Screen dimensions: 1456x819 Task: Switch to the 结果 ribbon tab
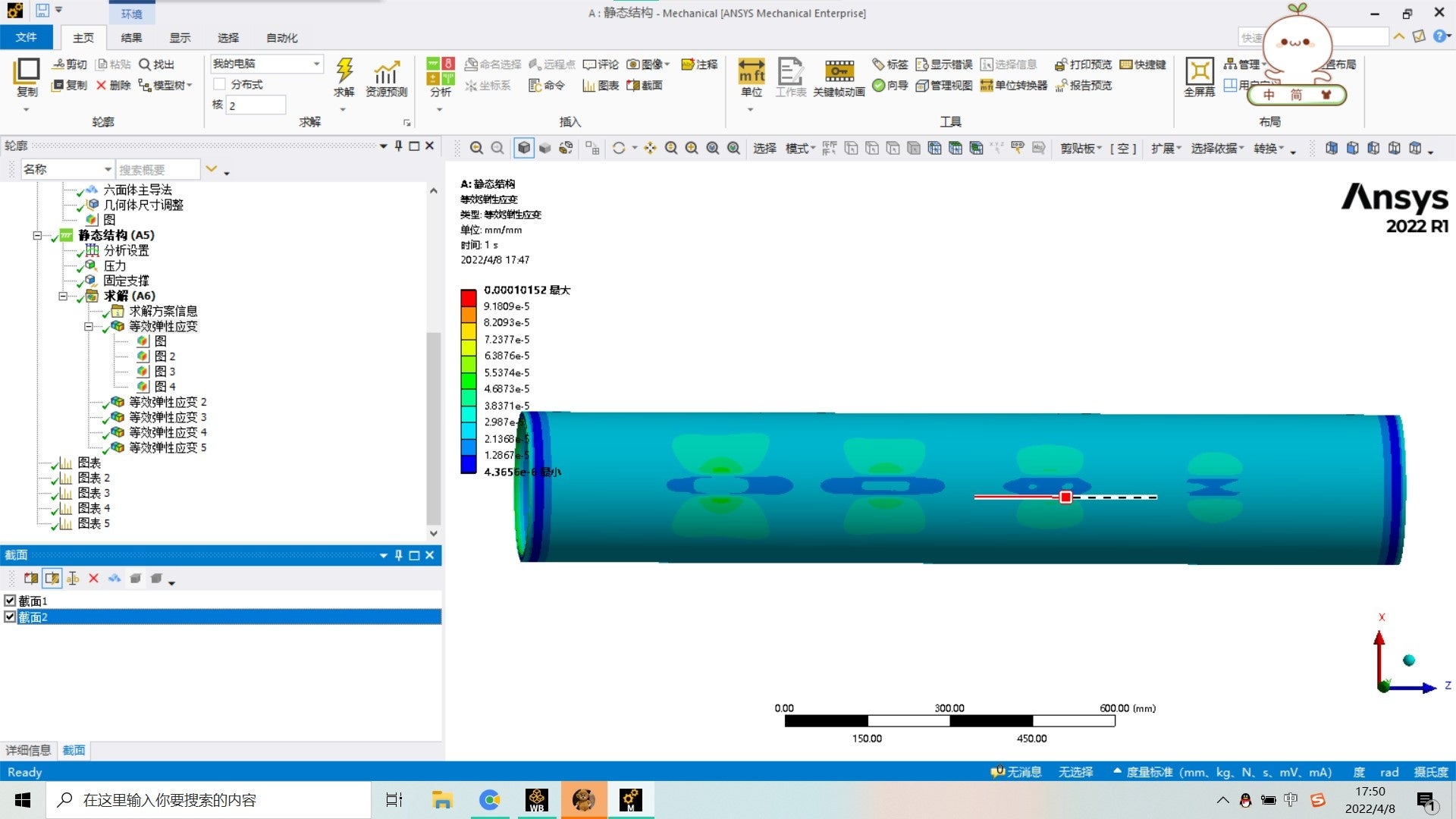point(131,38)
